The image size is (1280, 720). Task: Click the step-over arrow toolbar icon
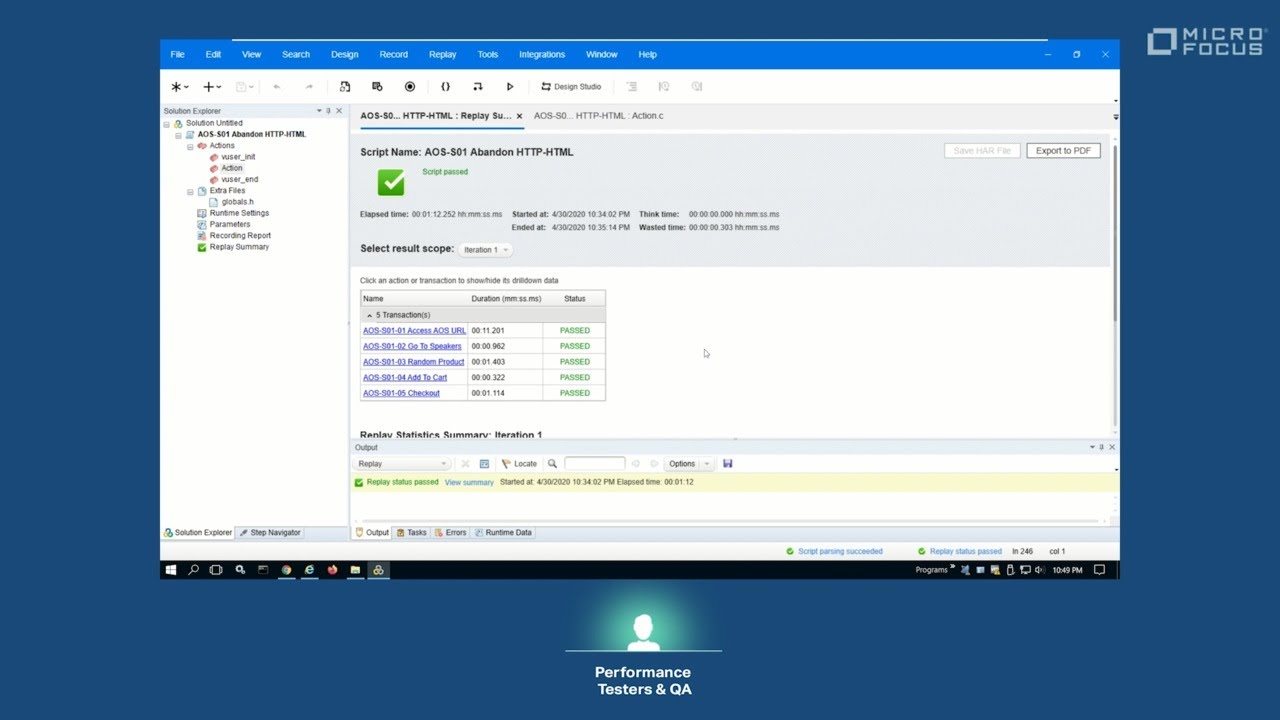(477, 87)
